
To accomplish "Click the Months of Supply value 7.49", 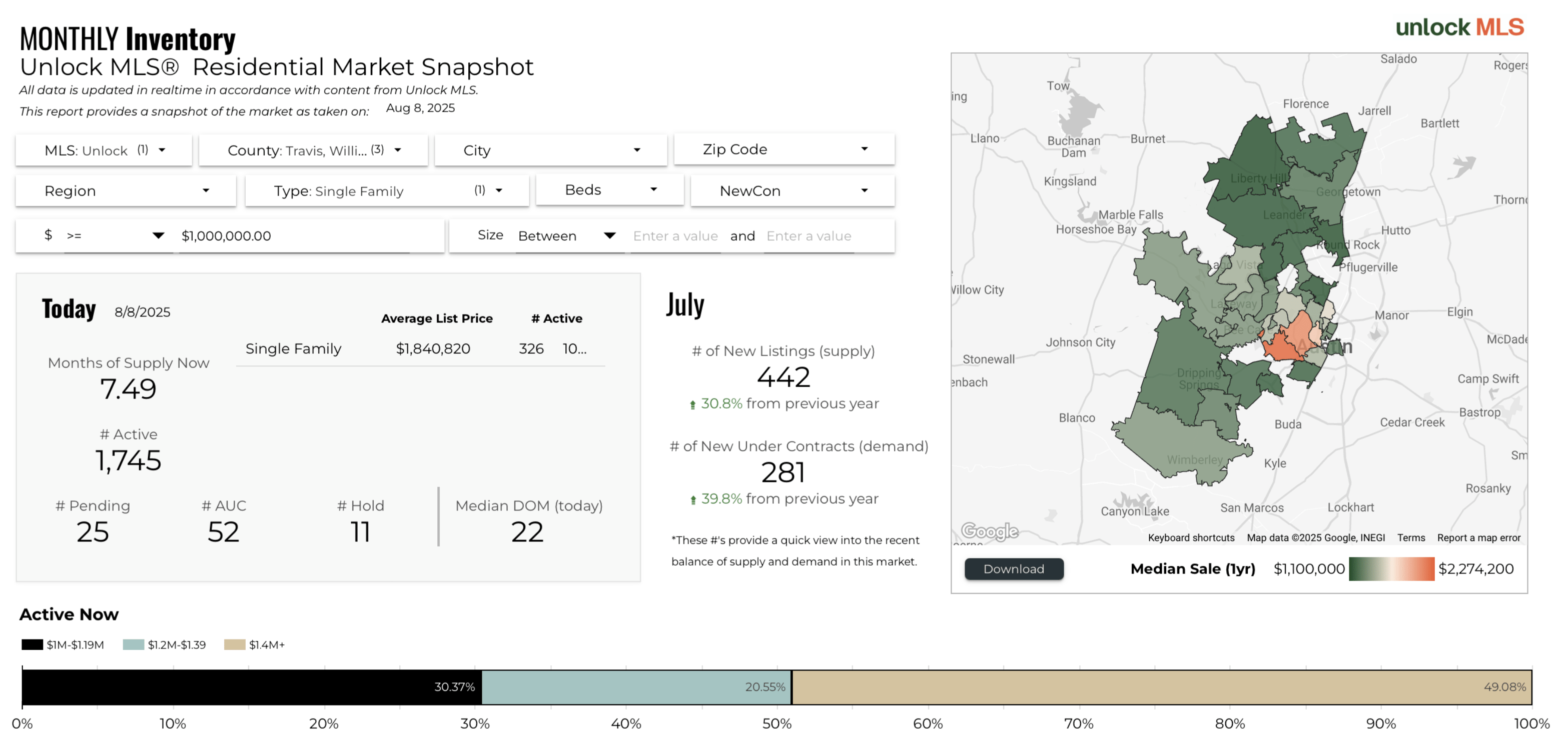I will tap(129, 389).
